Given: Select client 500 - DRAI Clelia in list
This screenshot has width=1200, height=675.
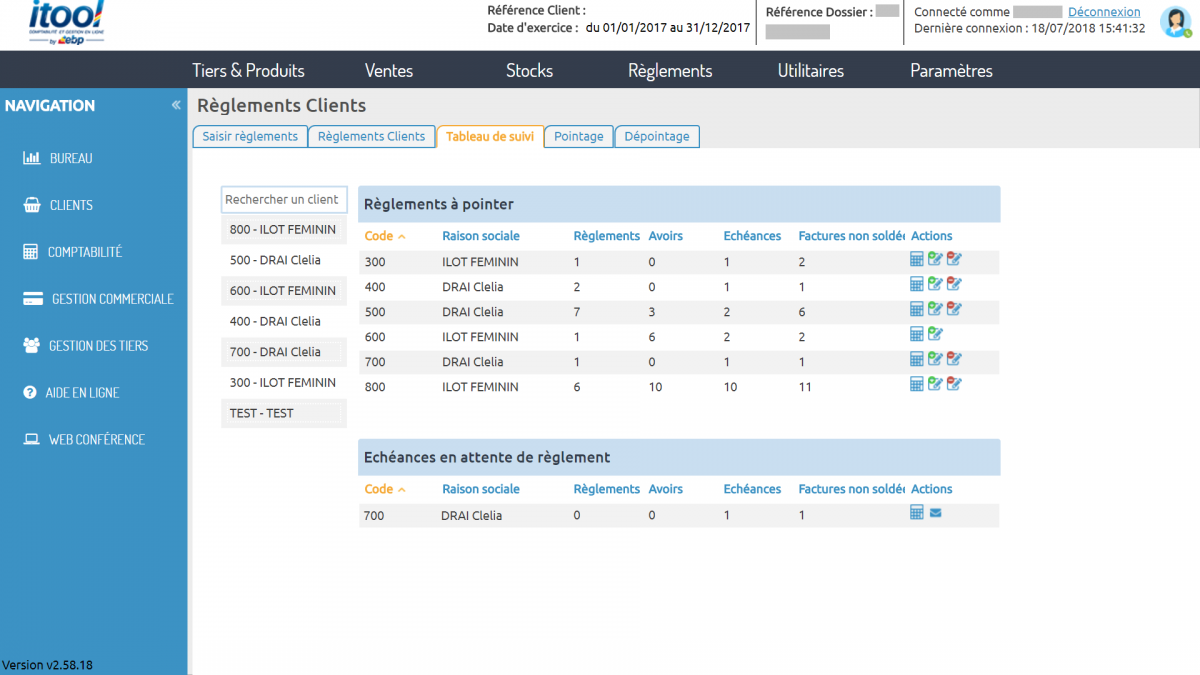Looking at the screenshot, I should 284,260.
